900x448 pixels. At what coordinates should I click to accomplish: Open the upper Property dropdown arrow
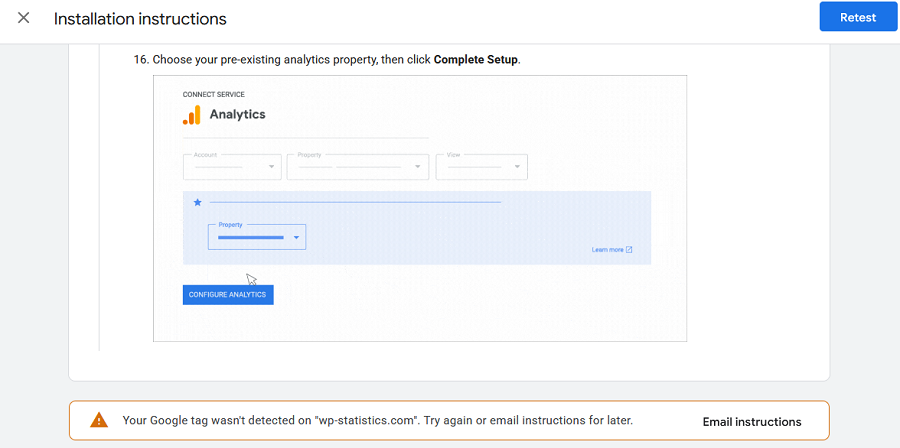(x=418, y=167)
